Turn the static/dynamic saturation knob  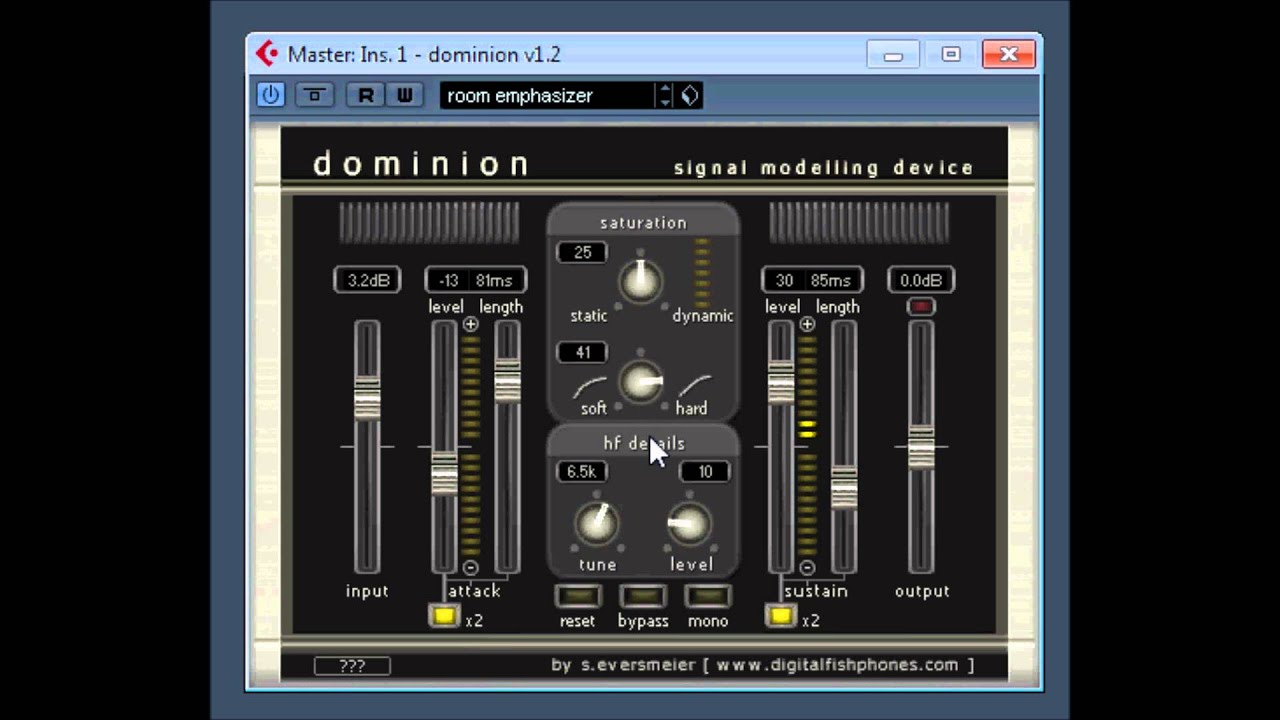[641, 281]
